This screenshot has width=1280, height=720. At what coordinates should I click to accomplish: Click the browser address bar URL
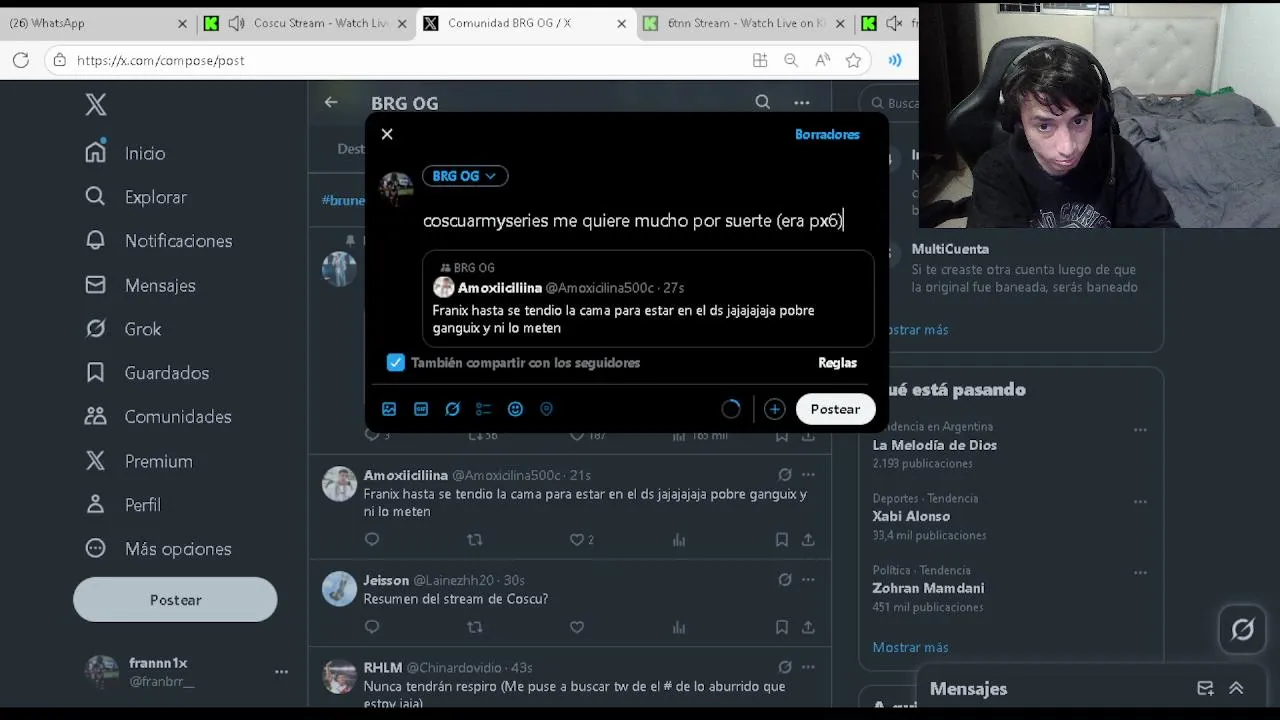[160, 60]
